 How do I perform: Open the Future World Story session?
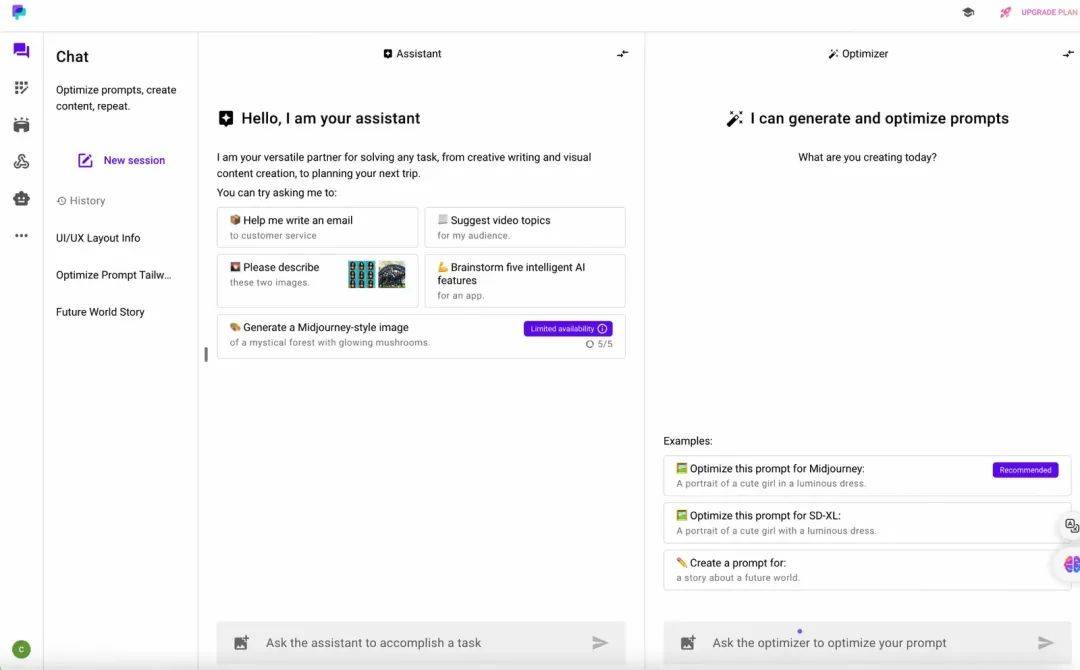click(x=100, y=312)
